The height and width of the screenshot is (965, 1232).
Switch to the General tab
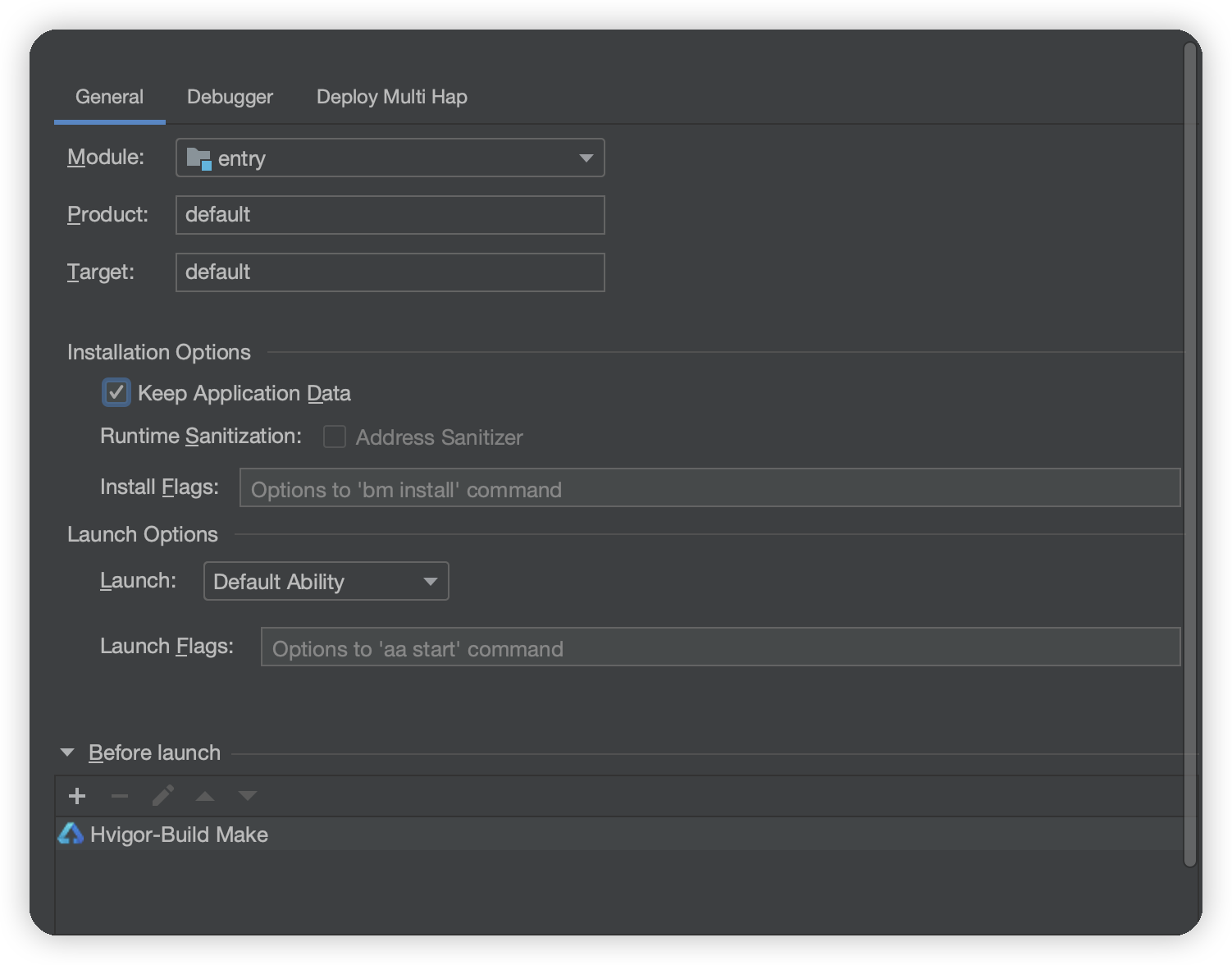coord(109,97)
